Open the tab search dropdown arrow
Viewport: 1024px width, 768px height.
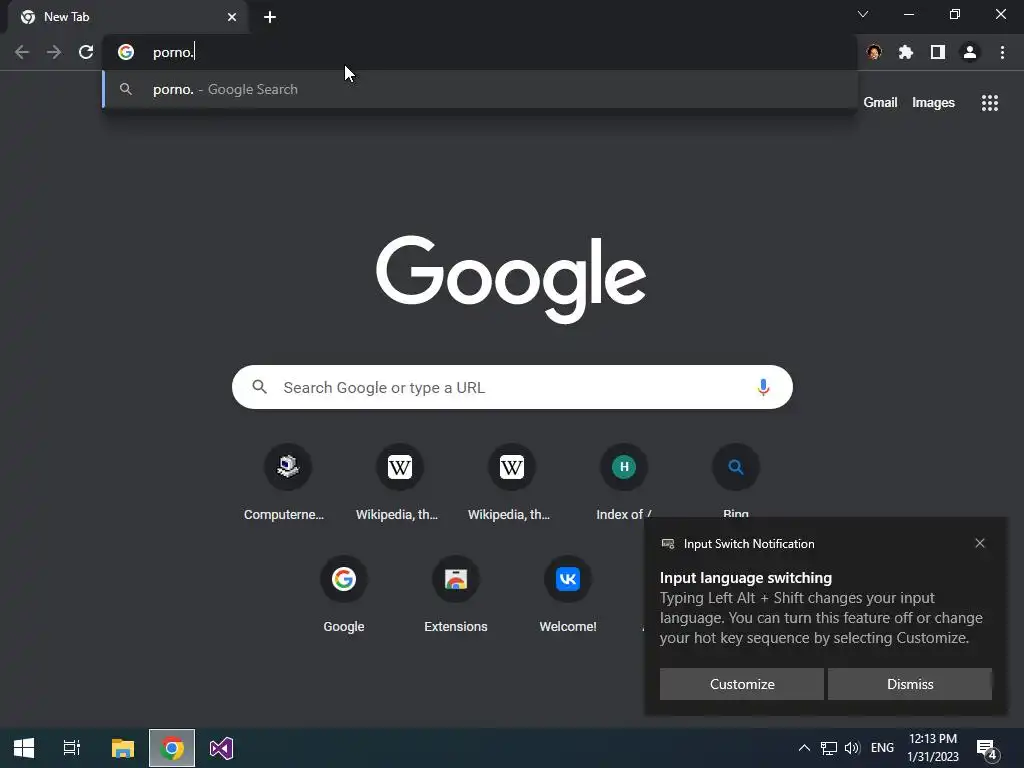863,14
